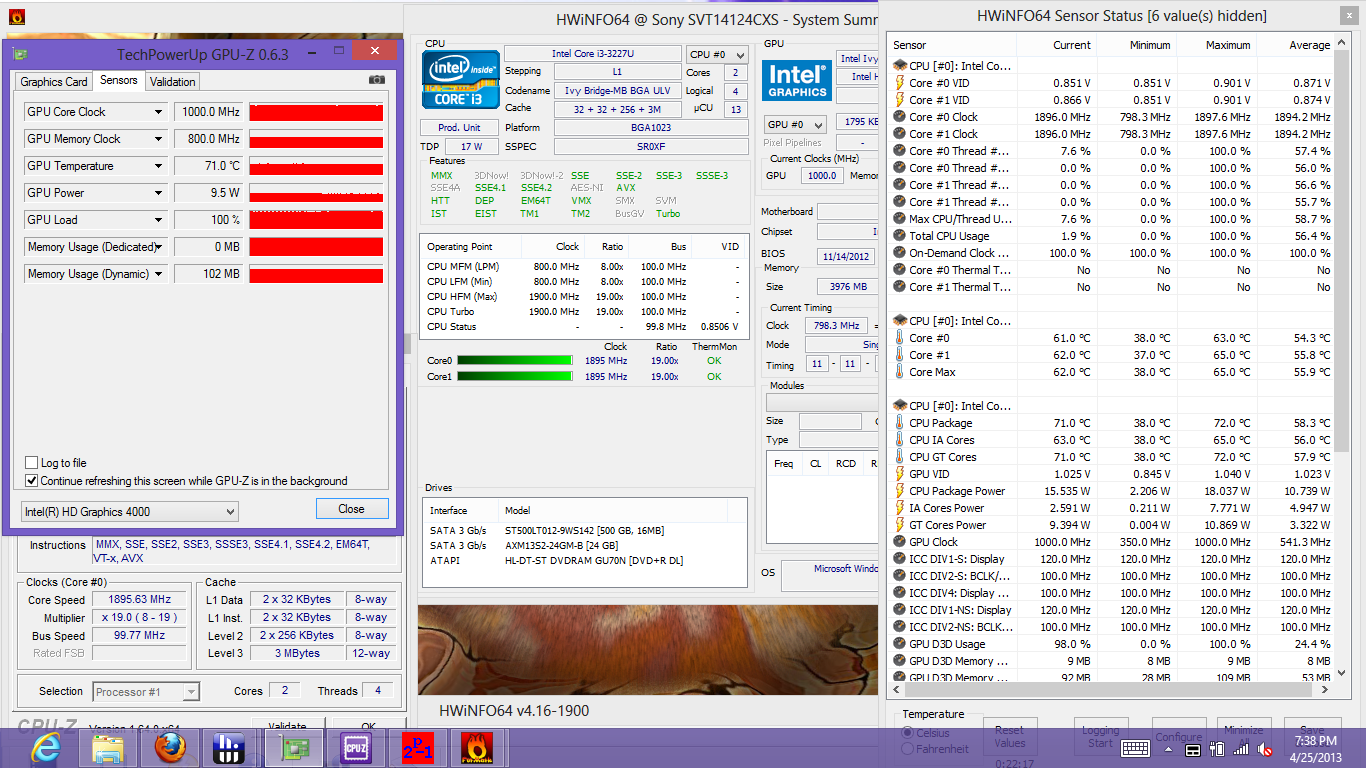Open the Validation tab in GPU-Z

[173, 82]
